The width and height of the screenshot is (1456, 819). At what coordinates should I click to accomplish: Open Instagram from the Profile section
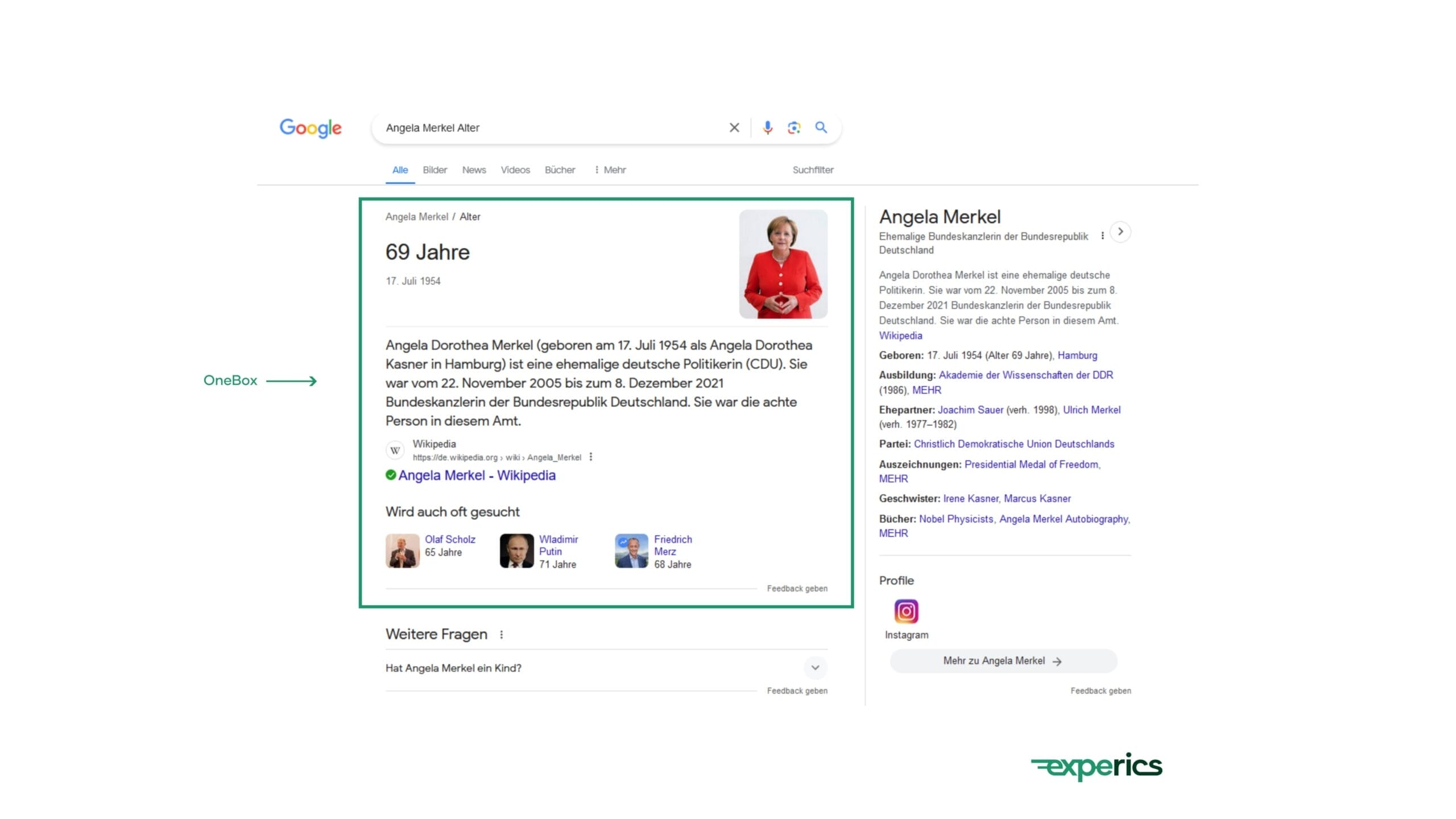(x=907, y=611)
